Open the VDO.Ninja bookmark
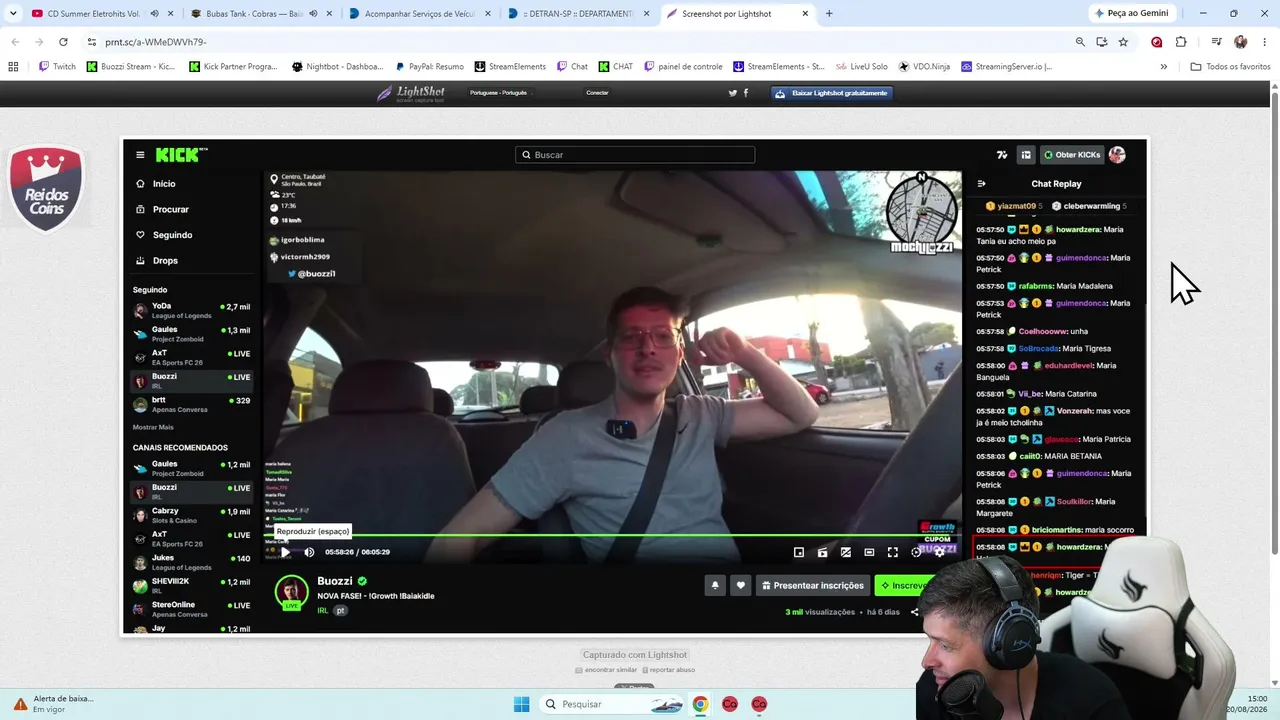This screenshot has width=1280, height=720. [x=924, y=67]
